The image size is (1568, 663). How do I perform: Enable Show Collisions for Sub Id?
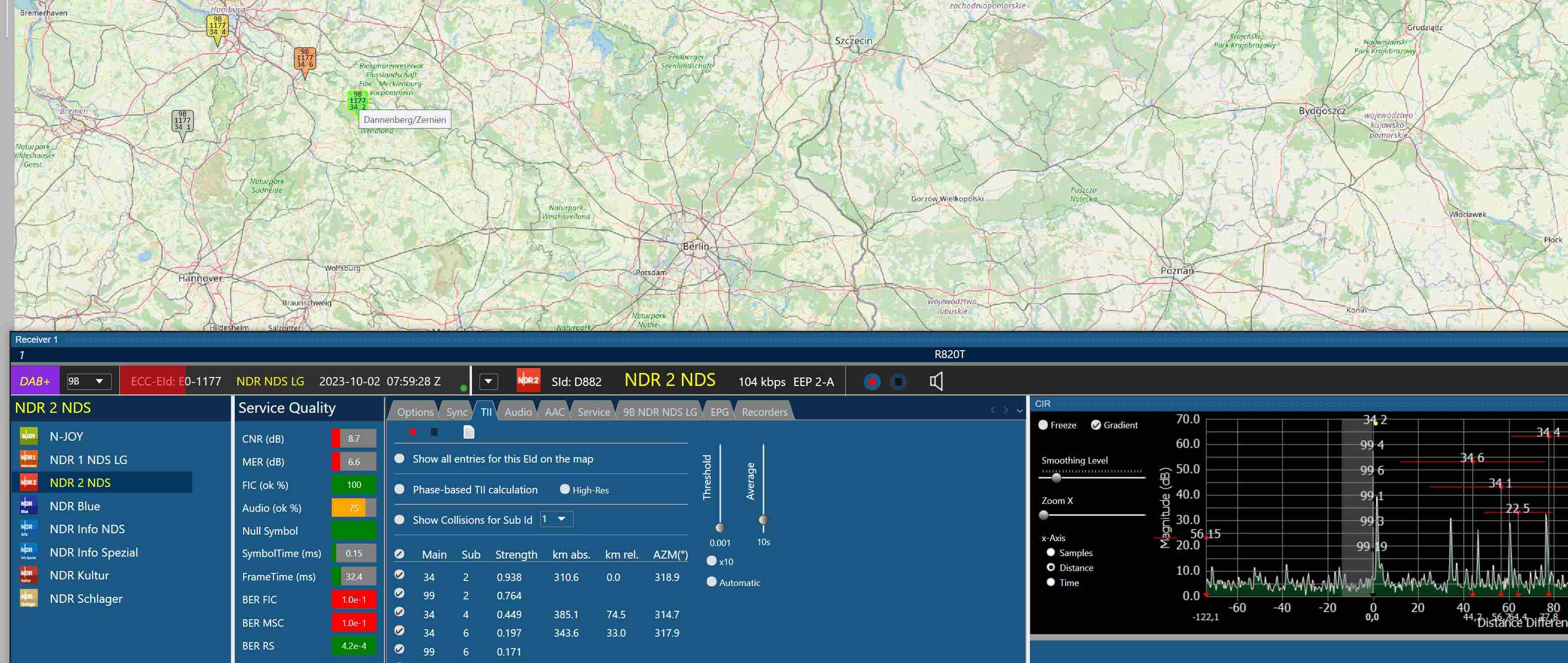(399, 519)
